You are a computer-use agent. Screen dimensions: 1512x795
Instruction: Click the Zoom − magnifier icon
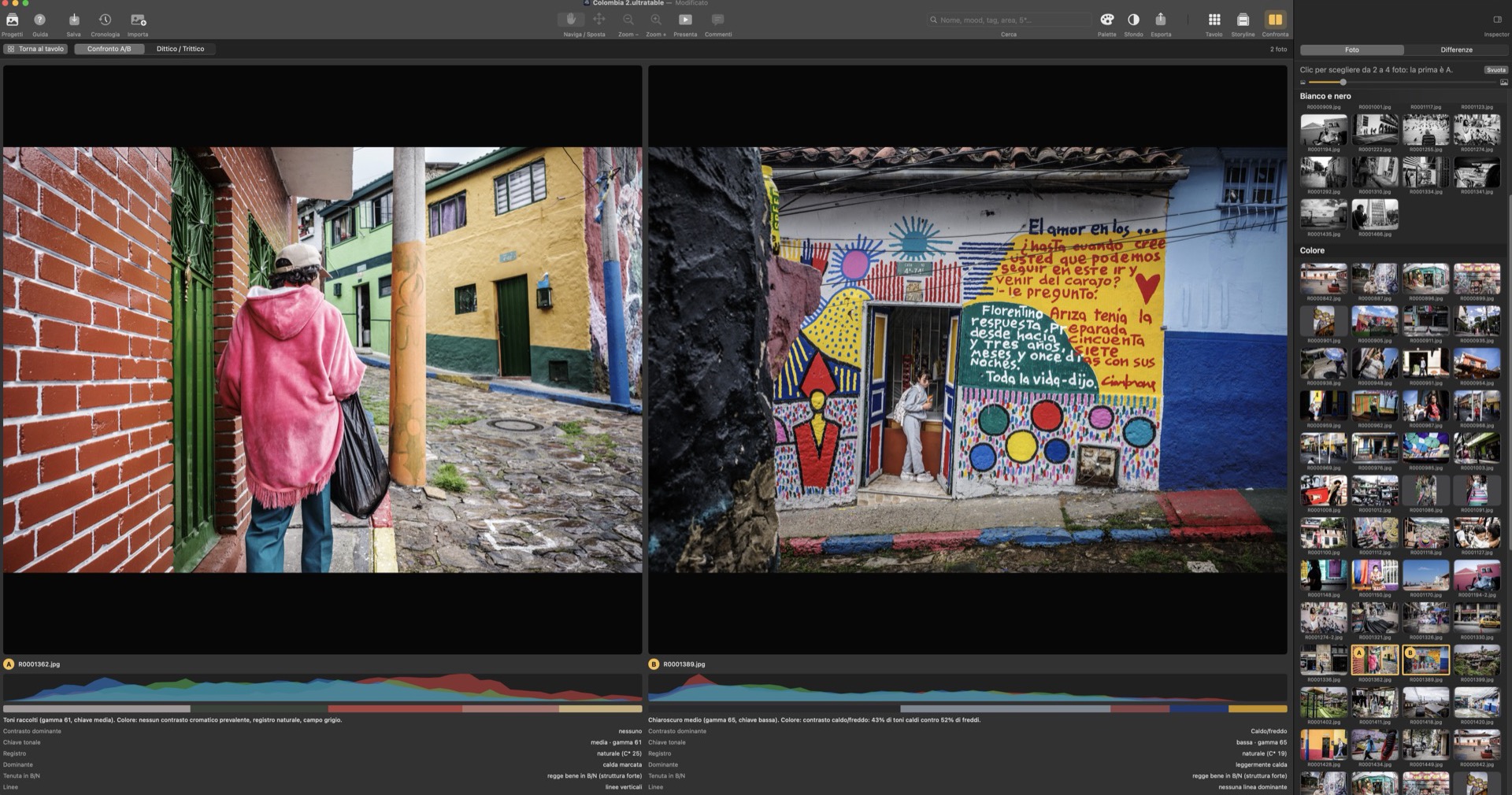point(628,20)
